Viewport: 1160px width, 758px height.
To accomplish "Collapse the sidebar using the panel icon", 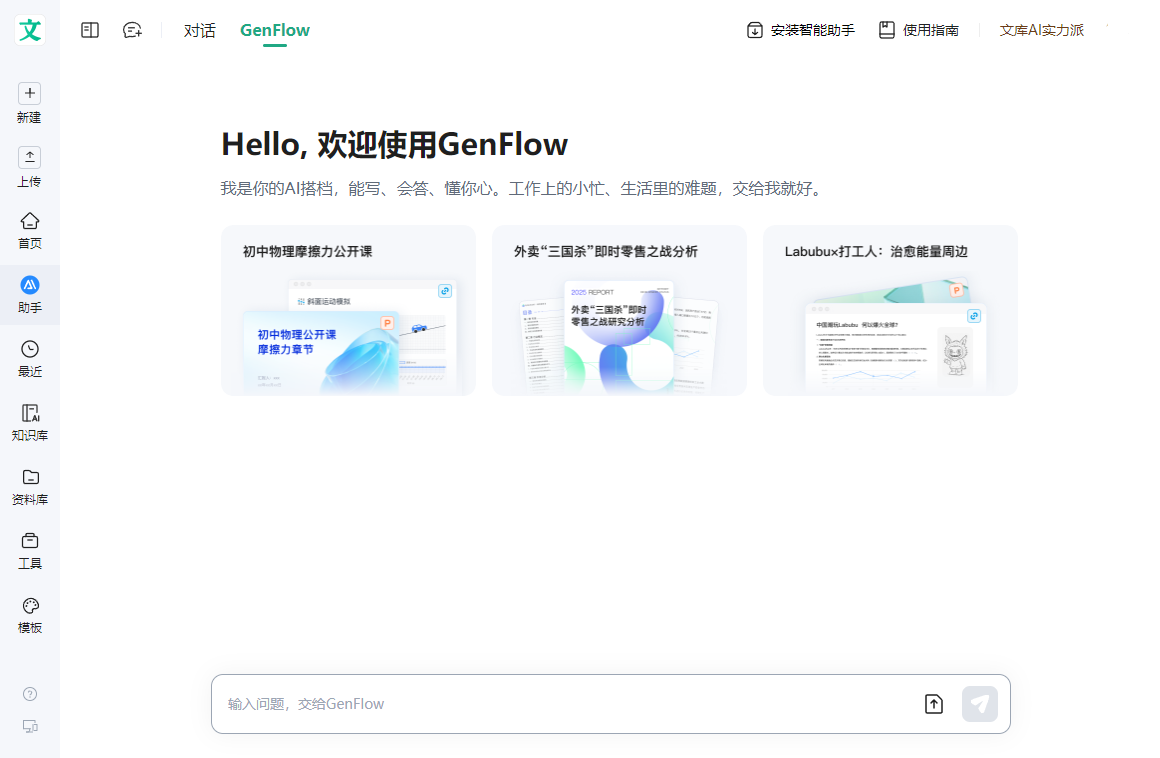I will pos(89,30).
